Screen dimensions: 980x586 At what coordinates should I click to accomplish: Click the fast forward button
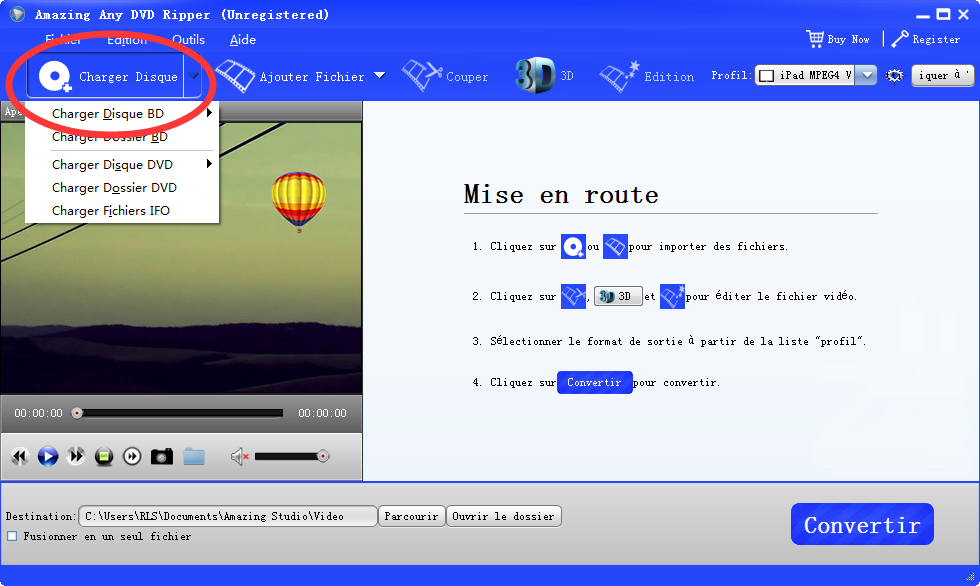pyautogui.click(x=76, y=457)
